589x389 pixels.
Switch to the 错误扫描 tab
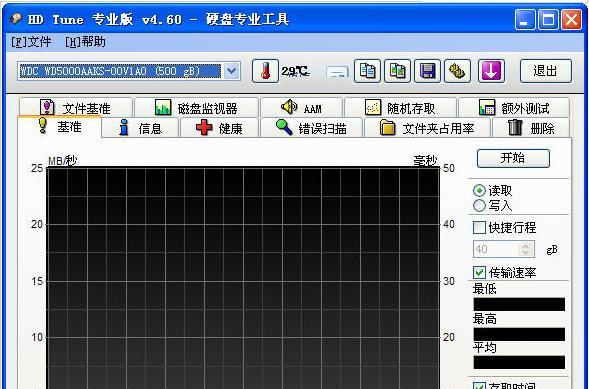[311, 128]
